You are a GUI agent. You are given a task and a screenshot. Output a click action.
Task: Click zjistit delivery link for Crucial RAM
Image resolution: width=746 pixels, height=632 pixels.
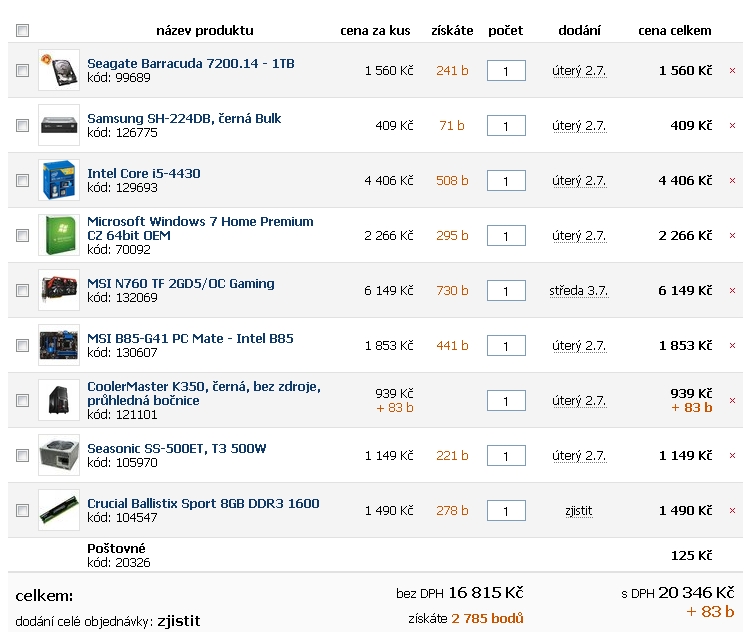(579, 511)
